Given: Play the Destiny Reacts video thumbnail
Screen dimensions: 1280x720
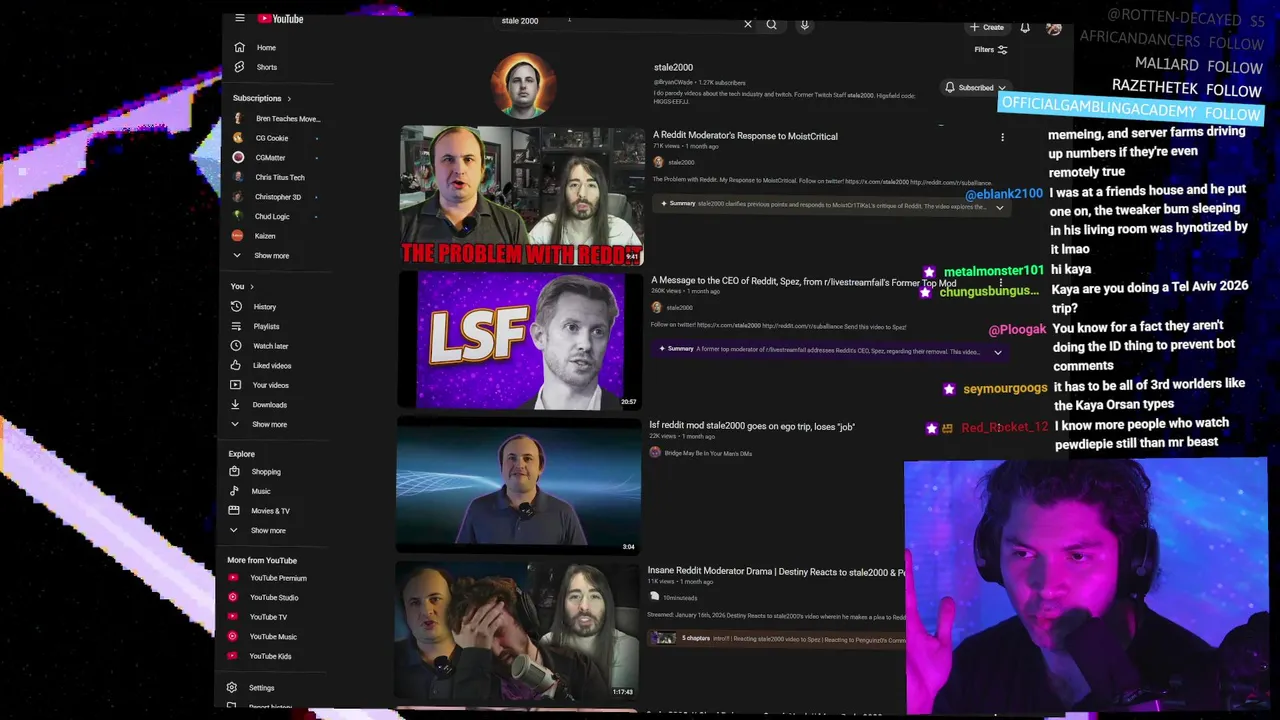Looking at the screenshot, I should tap(516, 630).
